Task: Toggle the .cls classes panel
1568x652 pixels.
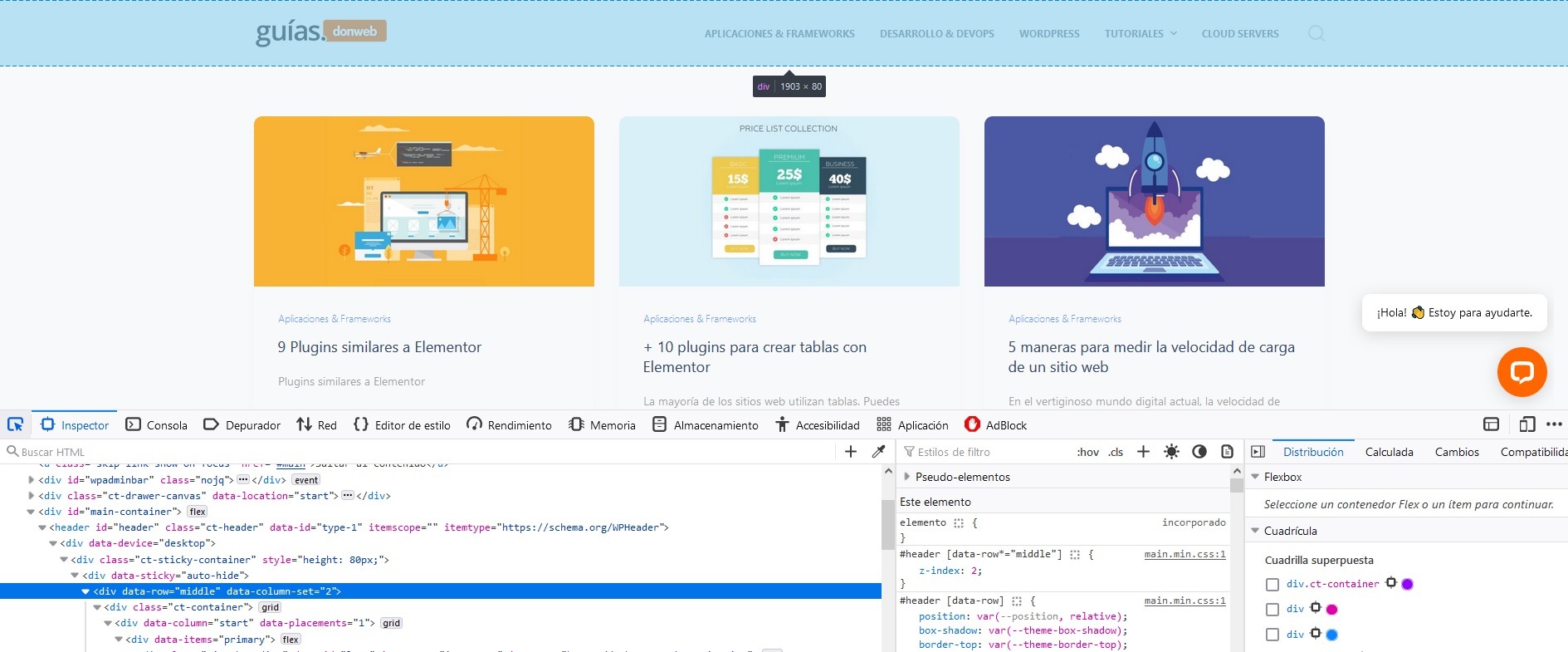Action: click(x=1116, y=452)
